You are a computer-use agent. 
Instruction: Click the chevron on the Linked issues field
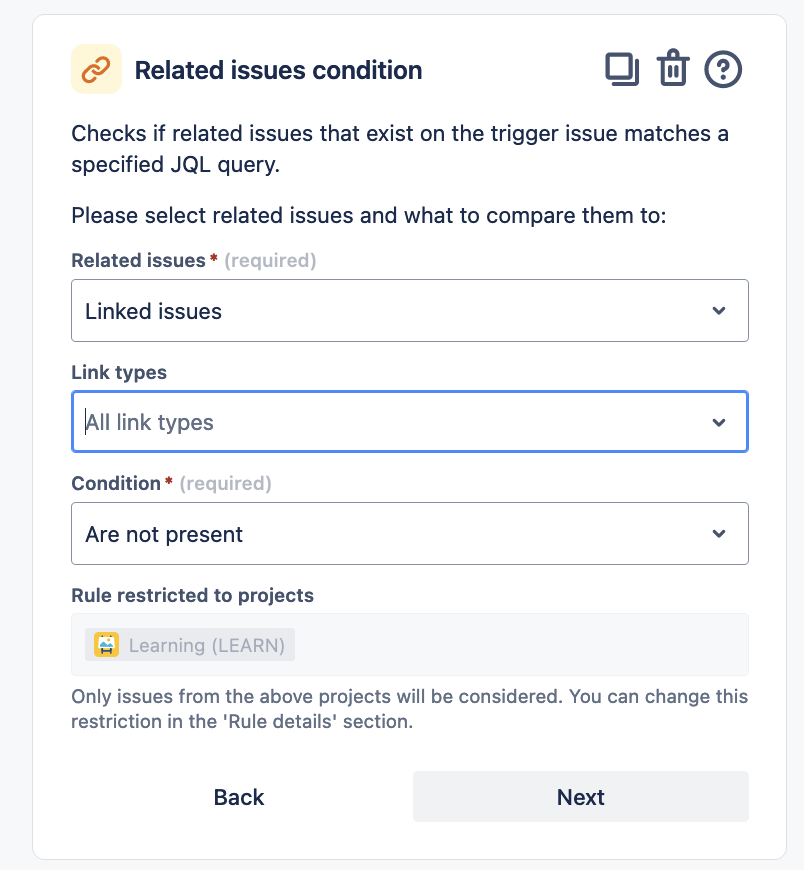[x=719, y=311]
